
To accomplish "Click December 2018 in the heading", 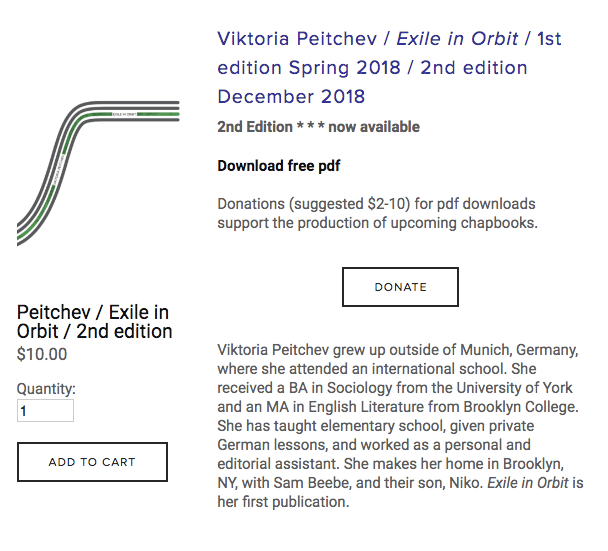I will [x=291, y=97].
